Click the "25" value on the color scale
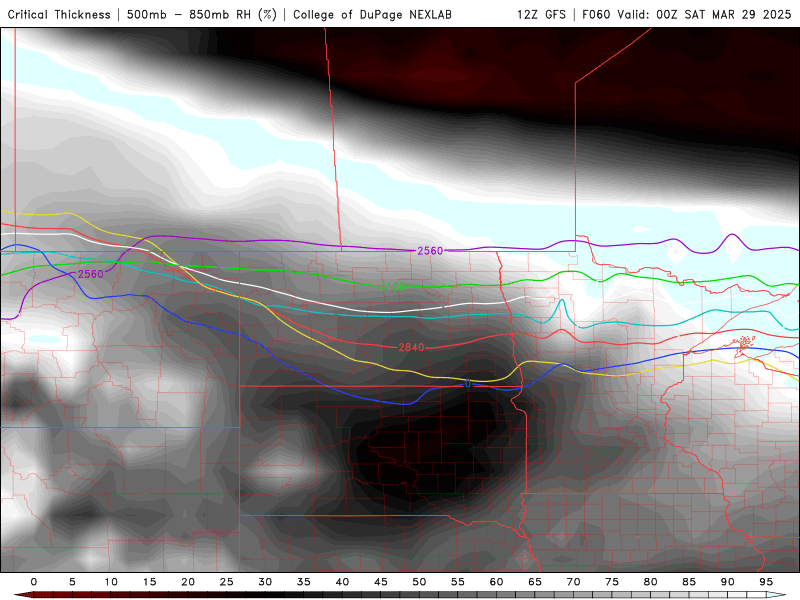The height and width of the screenshot is (600, 800). tap(227, 582)
